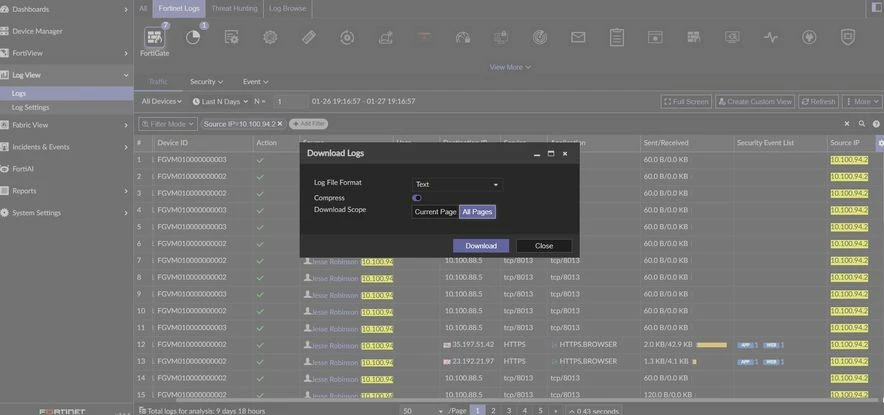The image size is (884, 415).
Task: Toggle the Compress switch
Action: pos(417,198)
